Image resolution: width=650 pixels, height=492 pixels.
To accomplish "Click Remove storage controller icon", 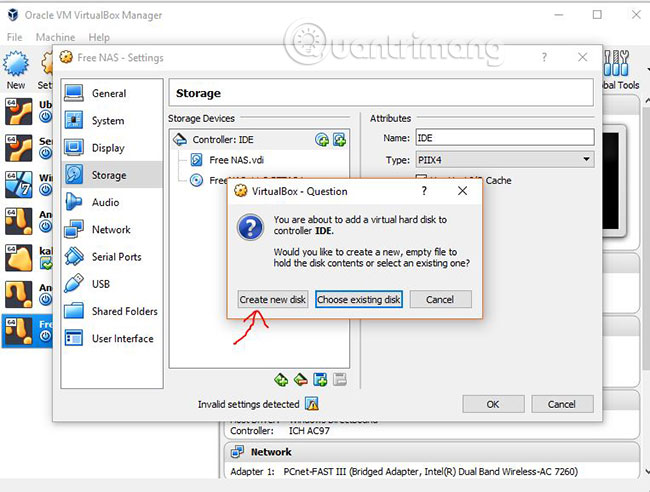I will point(301,379).
